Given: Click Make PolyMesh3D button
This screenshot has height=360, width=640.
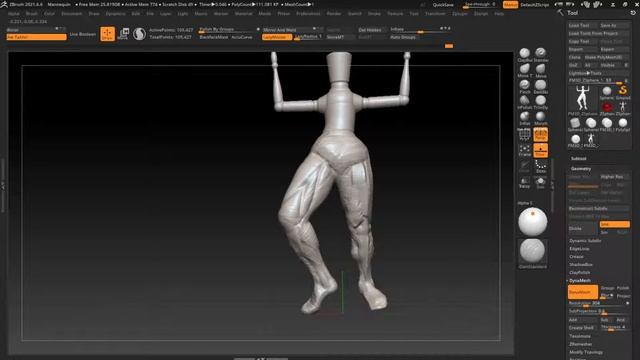Looking at the screenshot, I should [606, 57].
